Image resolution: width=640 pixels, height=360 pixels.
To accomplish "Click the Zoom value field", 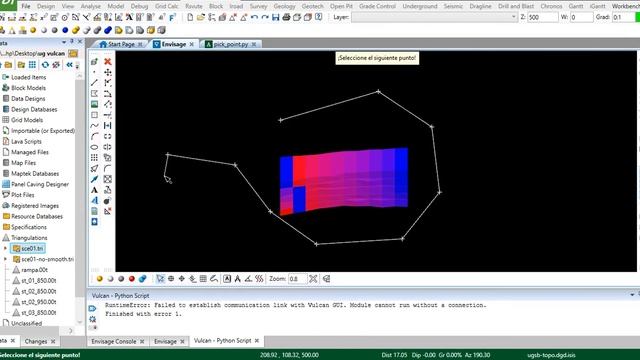I will [x=297, y=279].
